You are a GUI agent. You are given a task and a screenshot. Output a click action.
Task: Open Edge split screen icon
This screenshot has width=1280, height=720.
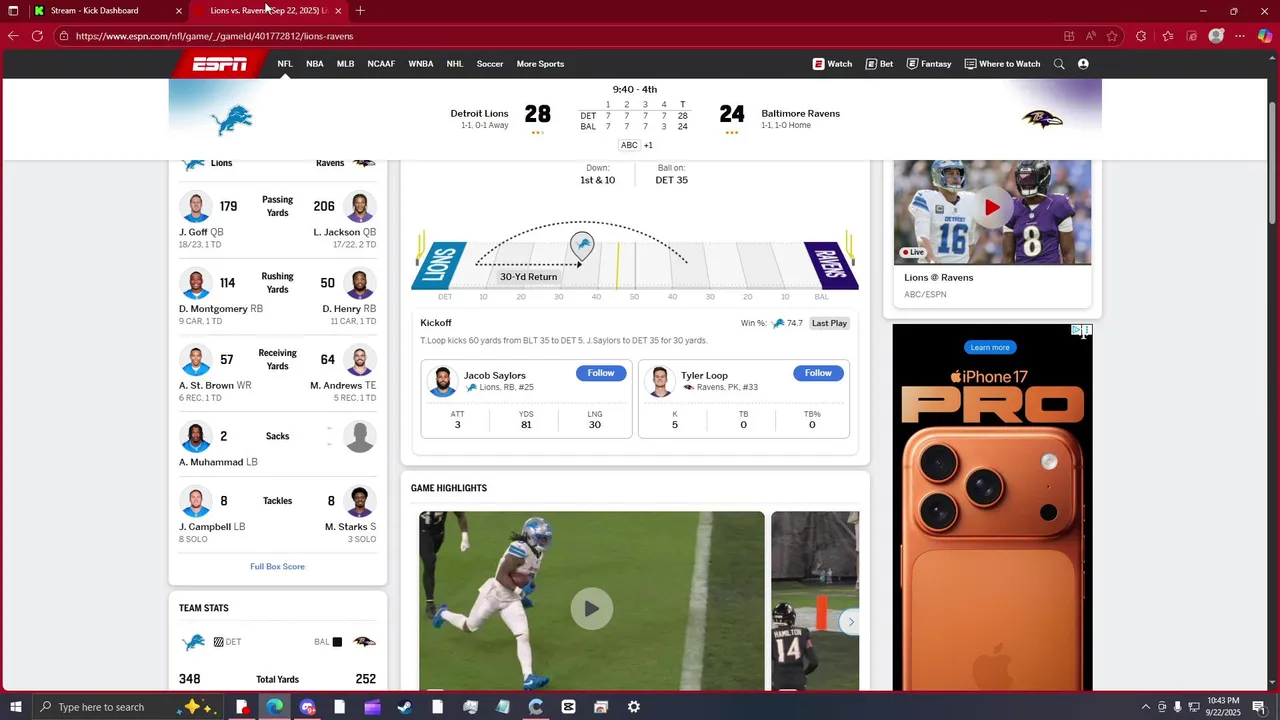coord(1069,36)
